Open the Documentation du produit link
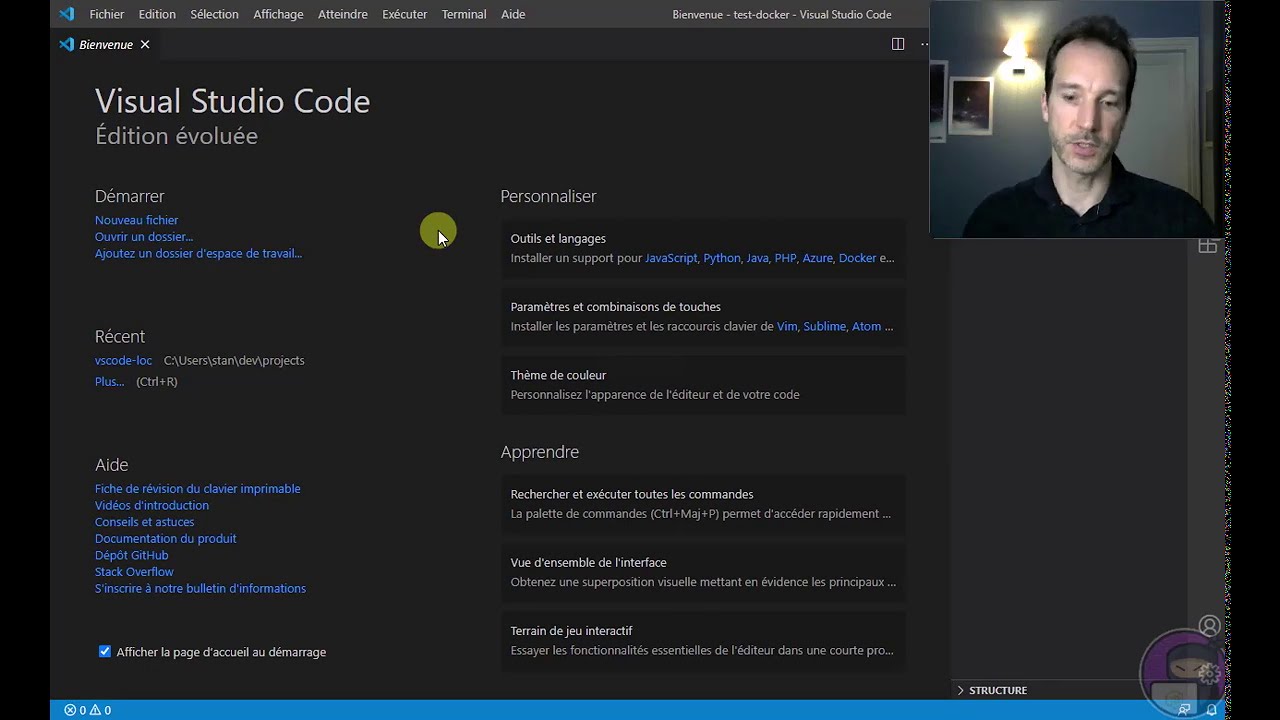Viewport: 1280px width, 720px height. click(166, 538)
